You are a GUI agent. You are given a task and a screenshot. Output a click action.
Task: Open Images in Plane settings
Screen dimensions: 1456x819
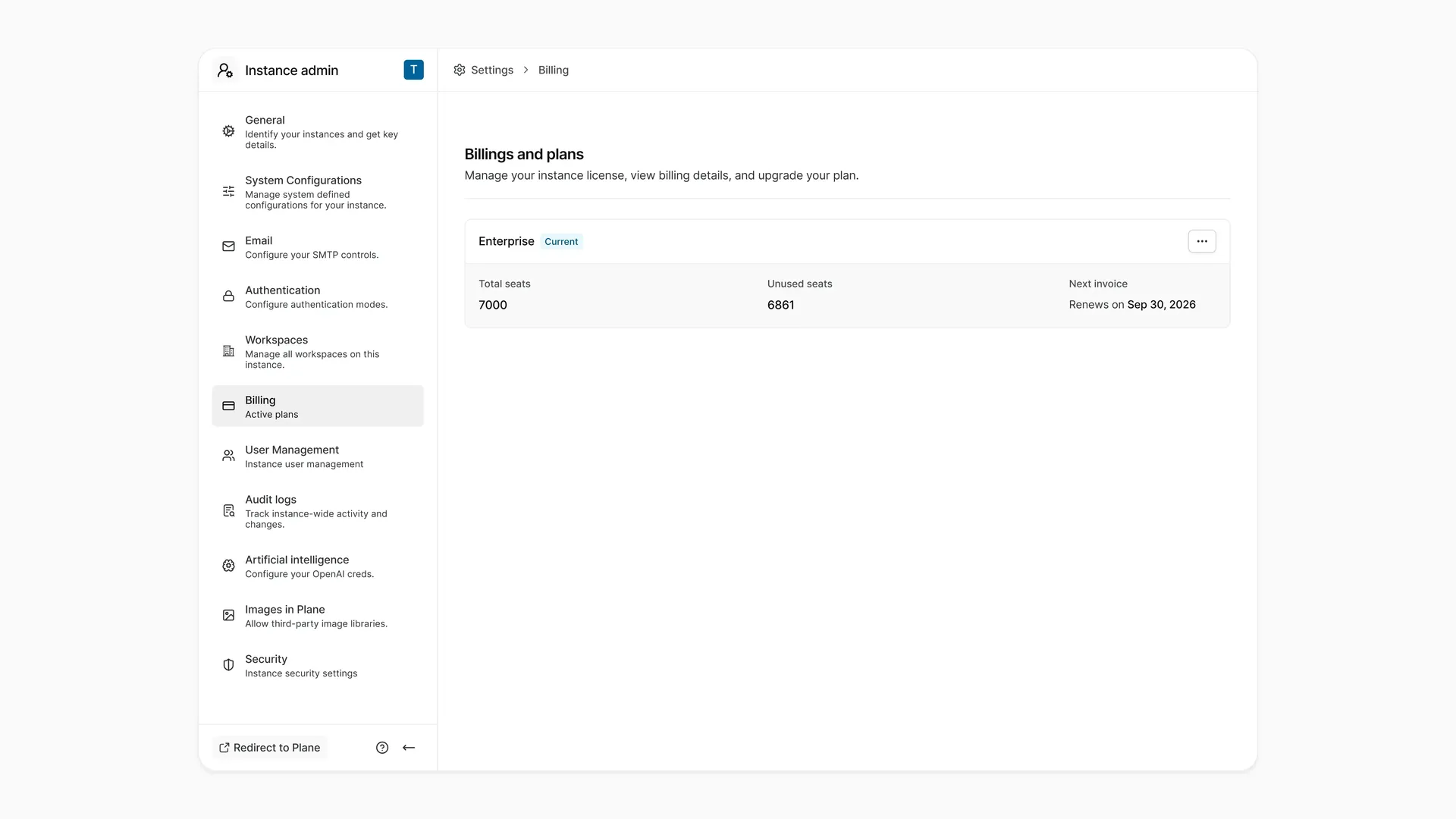(x=318, y=616)
